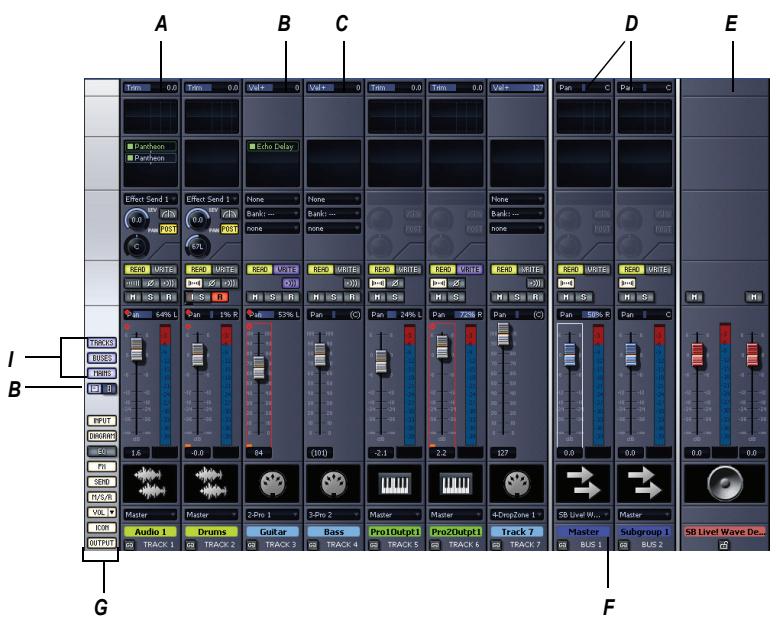Open Guitar output dropdown 2-Pro 1
The height and width of the screenshot is (623, 776).
(x=273, y=515)
